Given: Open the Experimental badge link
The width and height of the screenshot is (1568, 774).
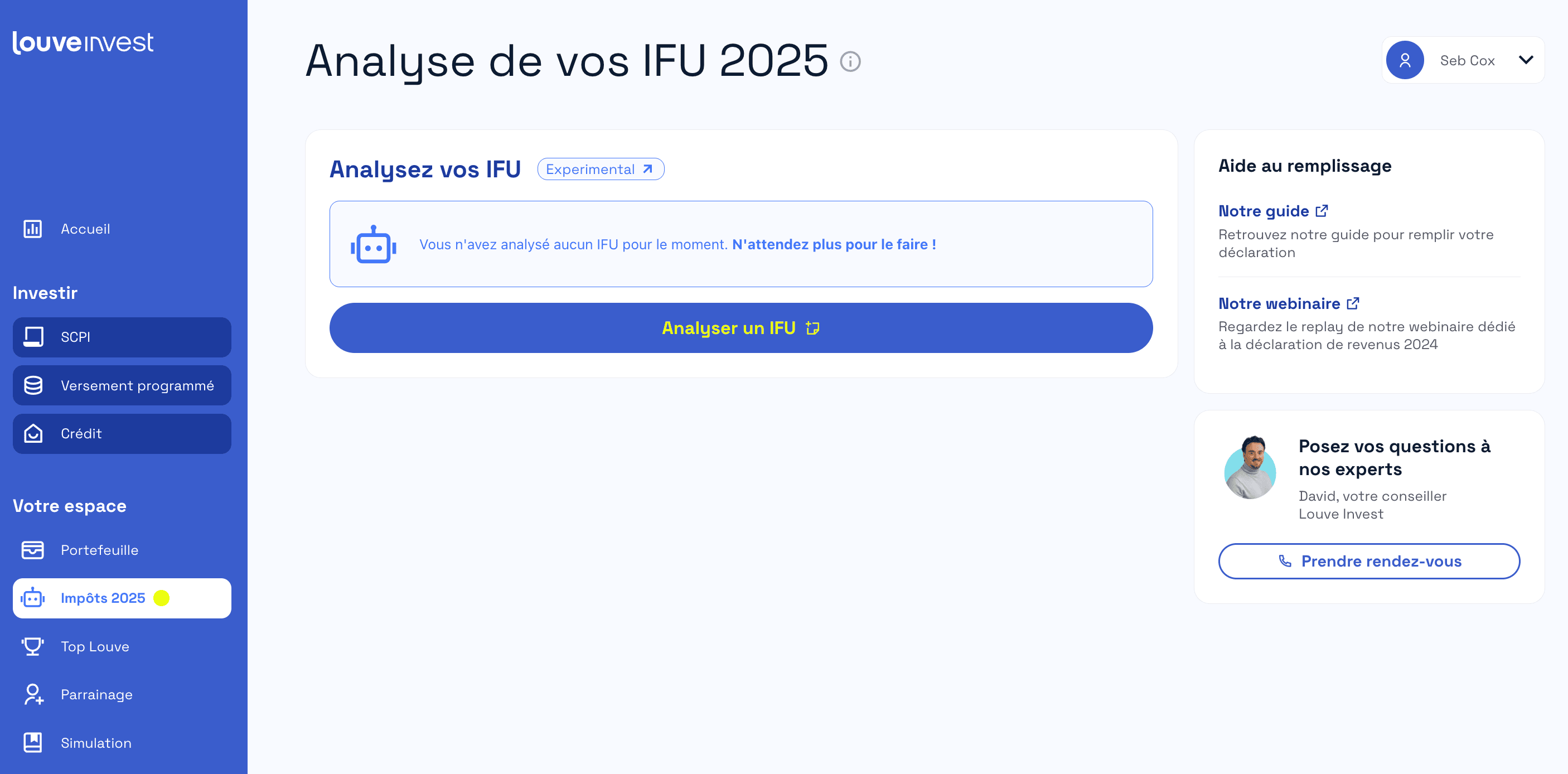Looking at the screenshot, I should pos(601,168).
